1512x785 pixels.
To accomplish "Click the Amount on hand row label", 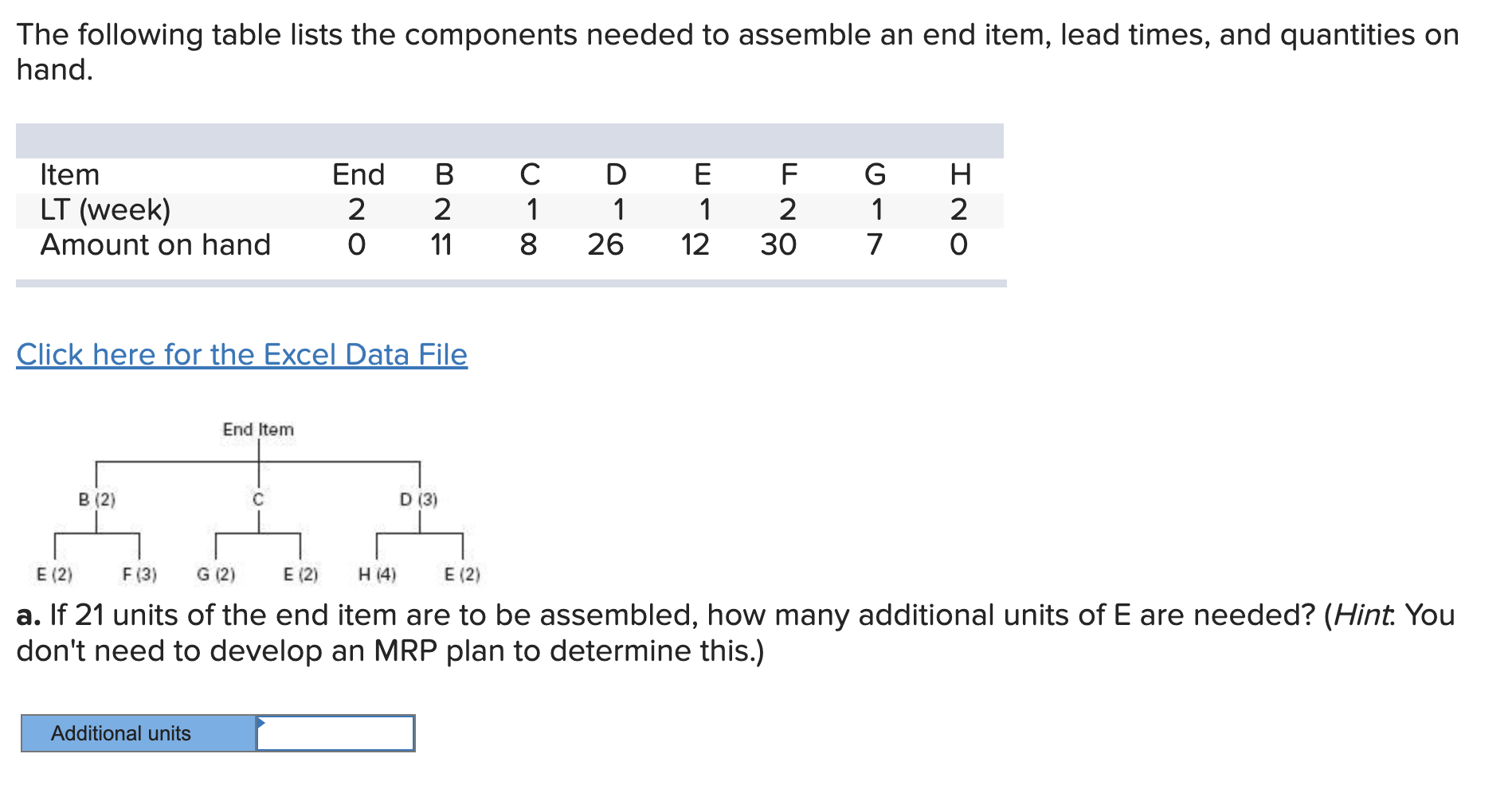I will pyautogui.click(x=156, y=245).
